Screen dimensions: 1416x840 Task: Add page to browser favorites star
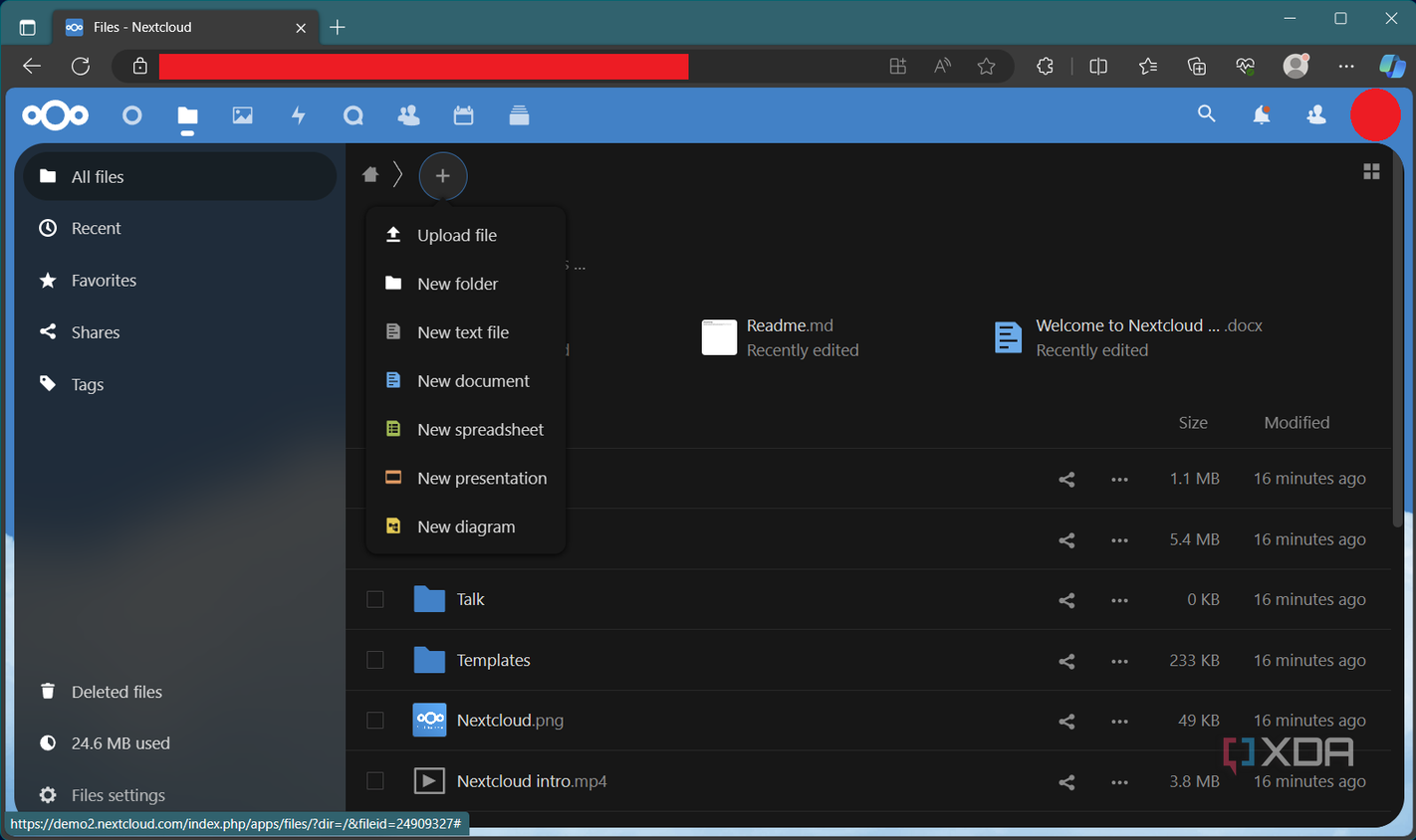coord(986,66)
